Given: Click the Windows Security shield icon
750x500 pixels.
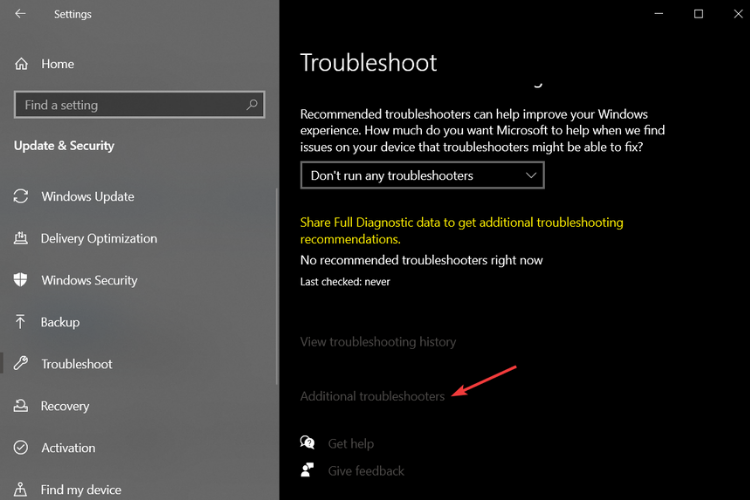Looking at the screenshot, I should 21,281.
